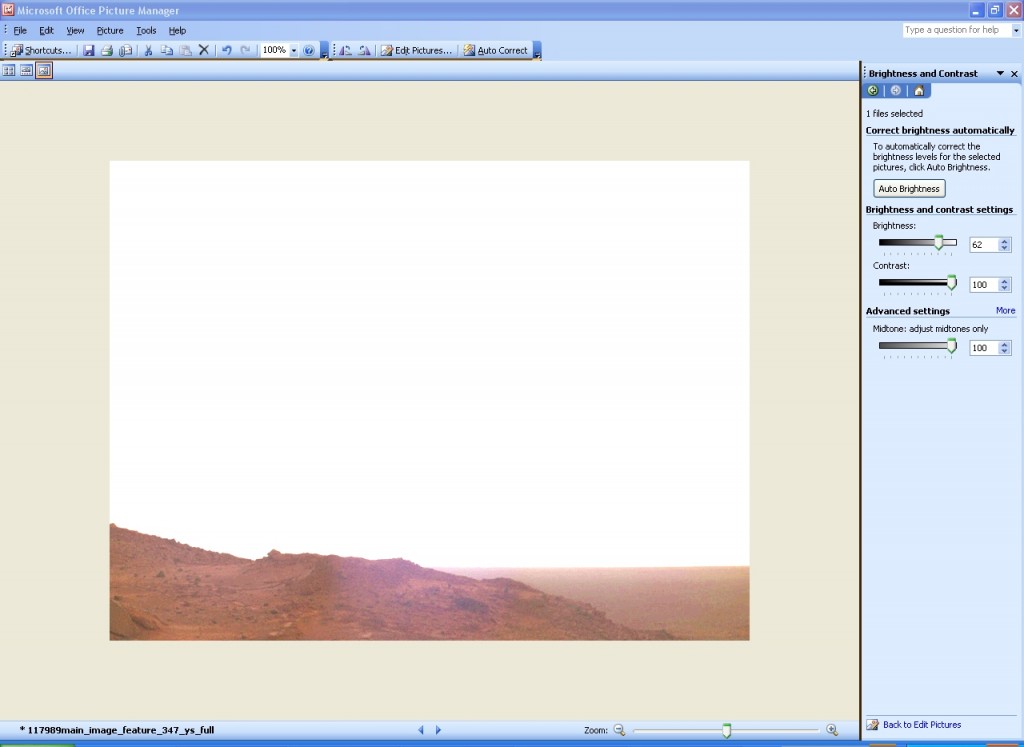The image size is (1024, 747).
Task: Click the zoom in magnifier icon
Action: (832, 730)
